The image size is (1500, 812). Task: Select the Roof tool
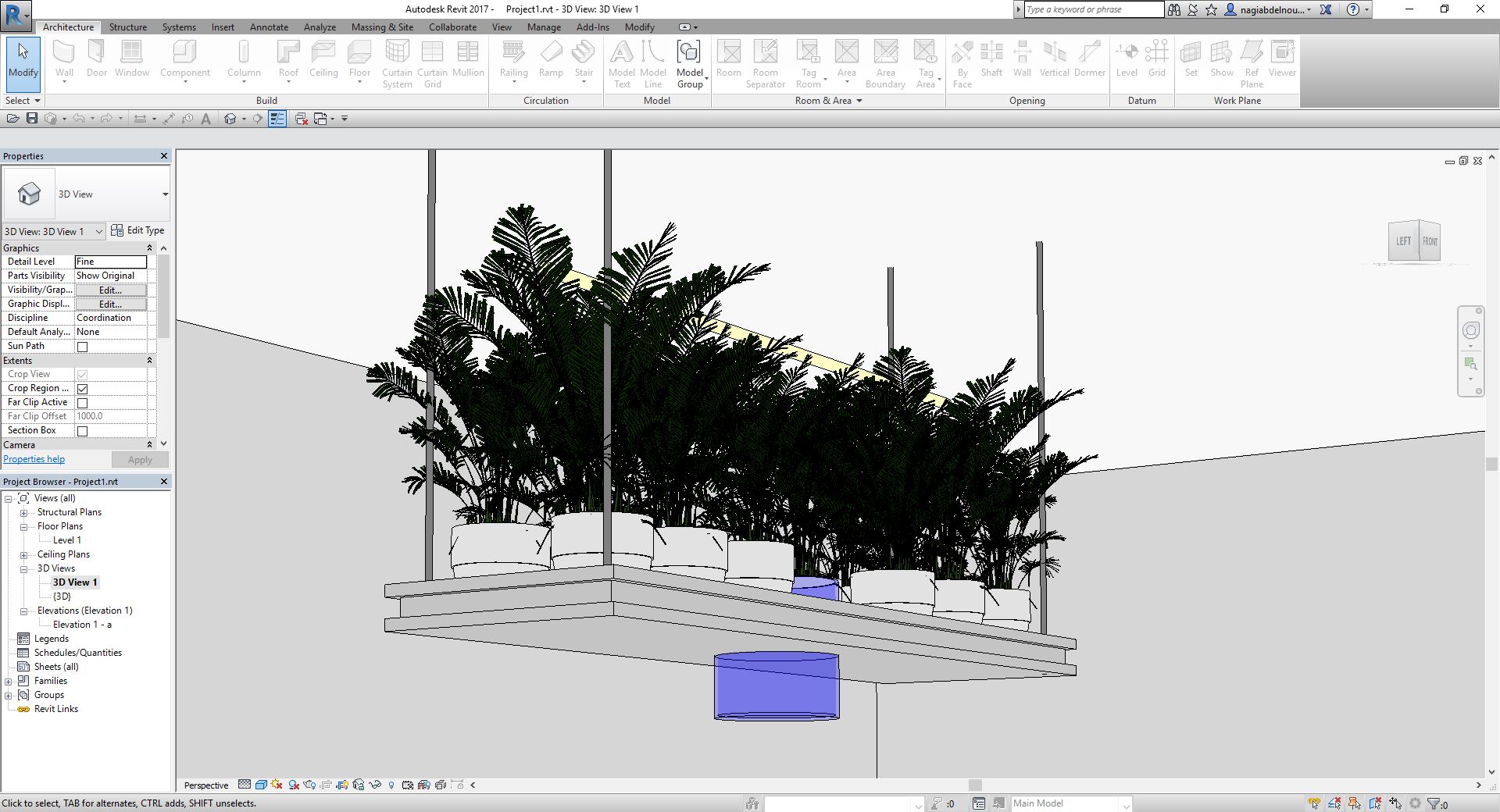288,61
